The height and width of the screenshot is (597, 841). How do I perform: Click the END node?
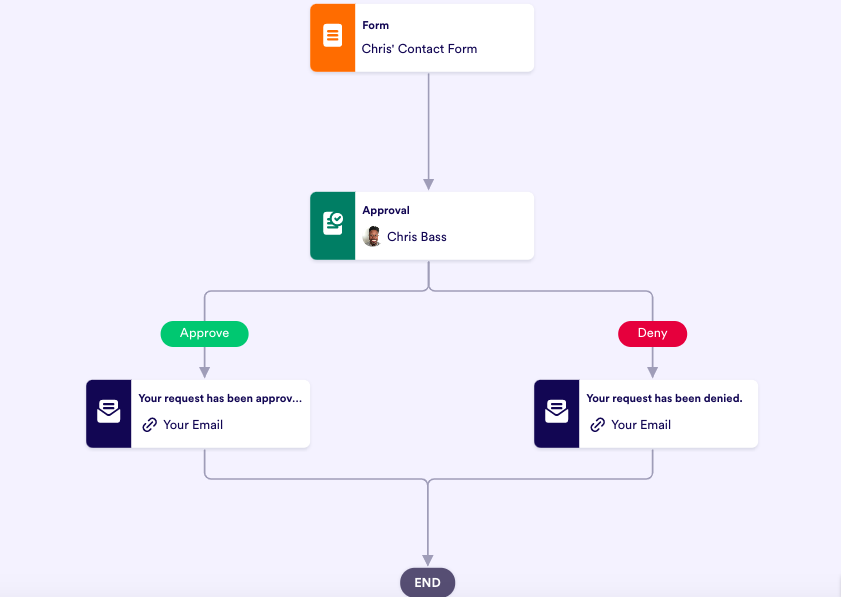(x=427, y=583)
